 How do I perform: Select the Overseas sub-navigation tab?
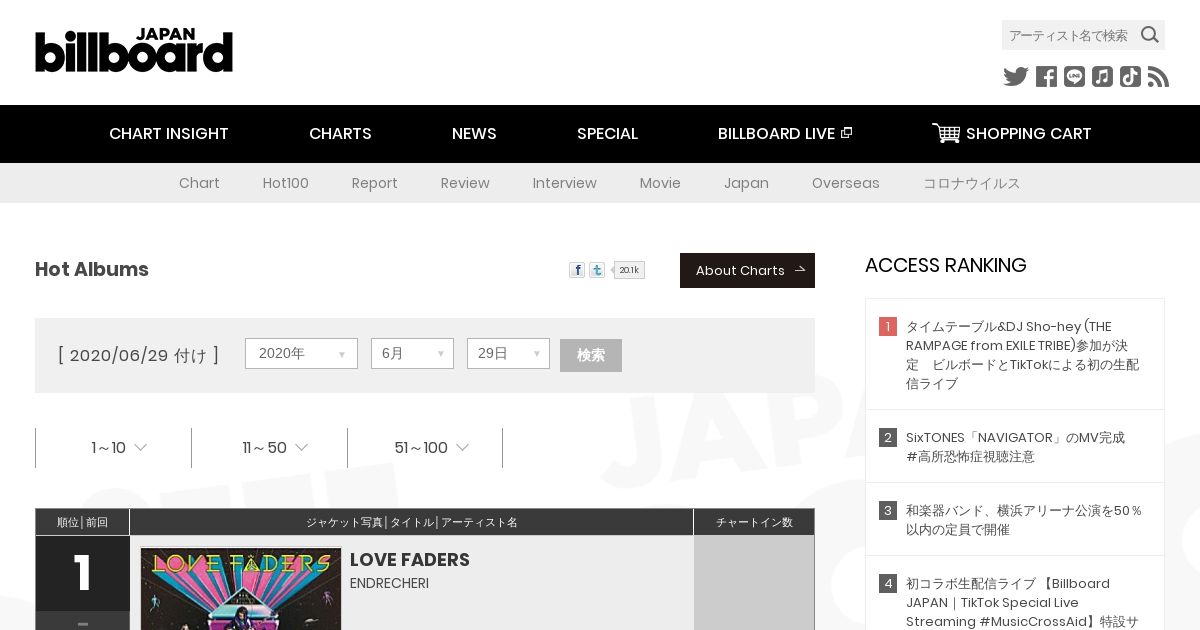846,183
